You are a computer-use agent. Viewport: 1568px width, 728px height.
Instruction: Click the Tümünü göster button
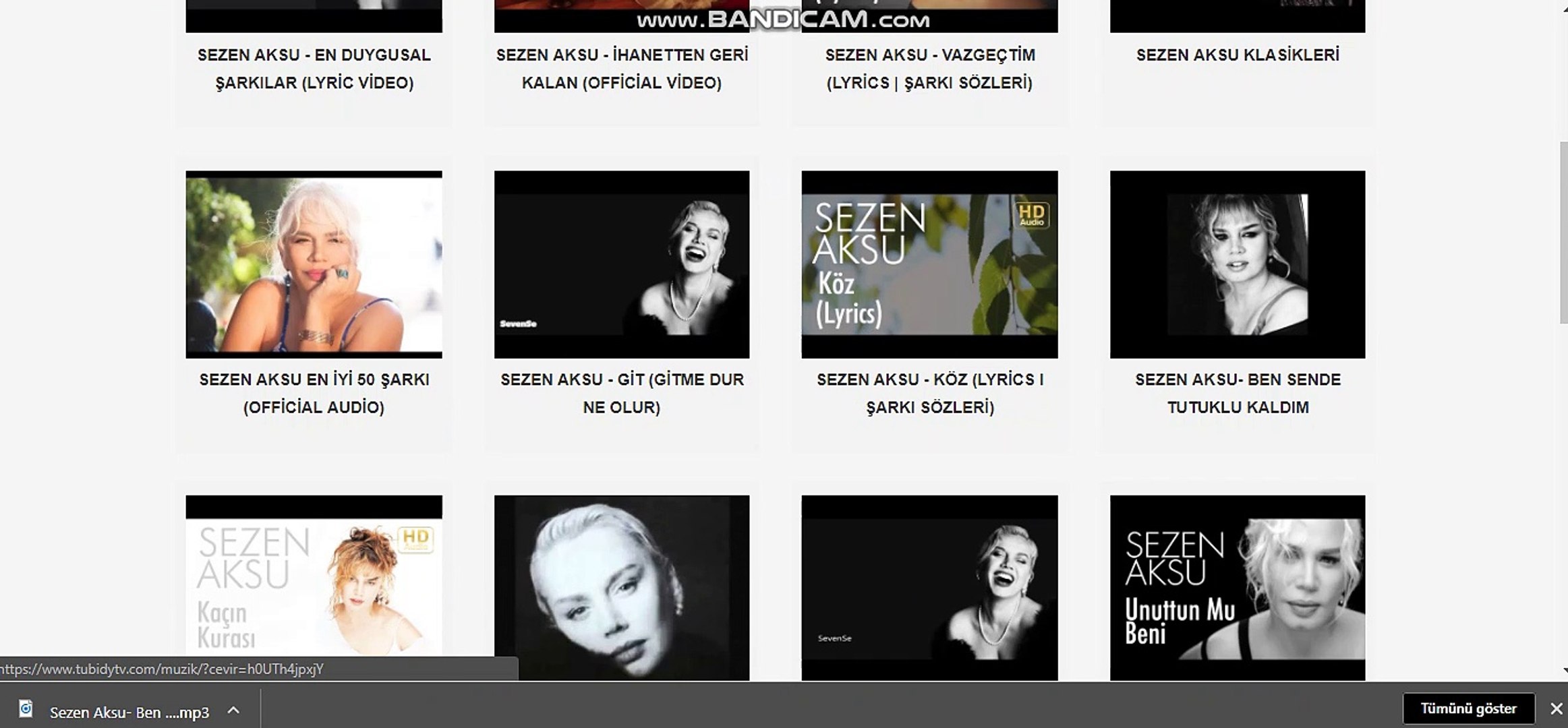1468,708
